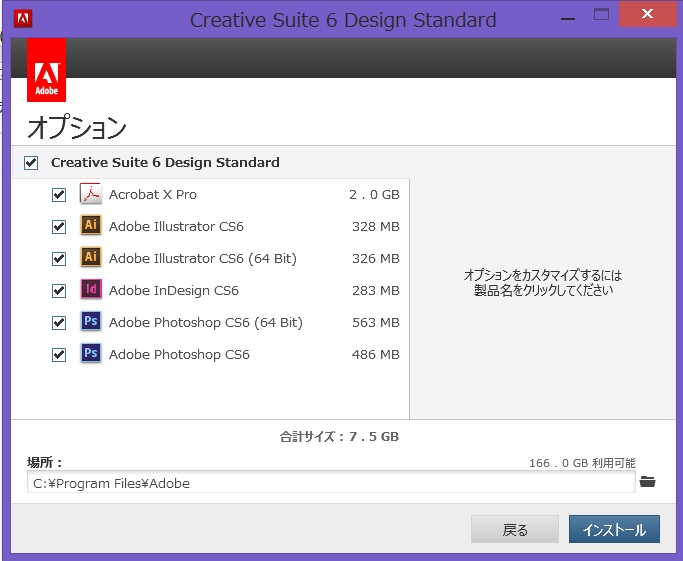The height and width of the screenshot is (561, 683).
Task: Select the Adobe Illustrator CS6 product name
Action: (176, 226)
